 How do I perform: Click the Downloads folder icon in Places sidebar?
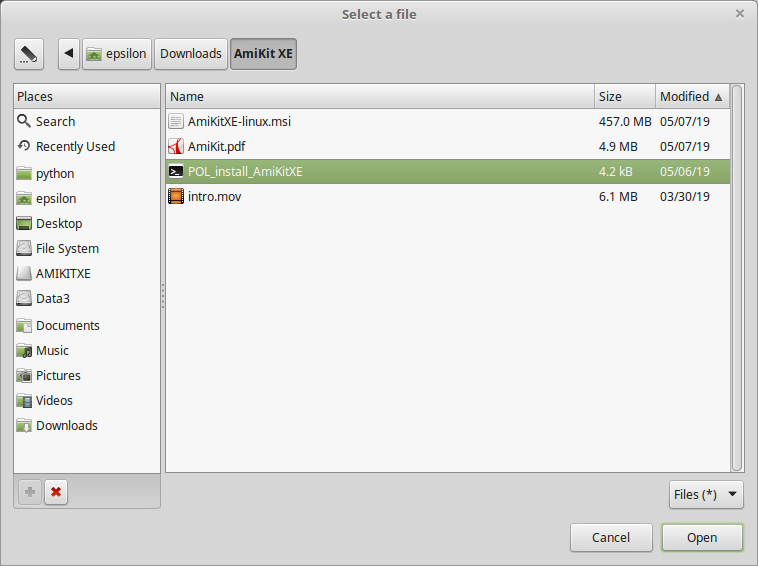pos(24,425)
